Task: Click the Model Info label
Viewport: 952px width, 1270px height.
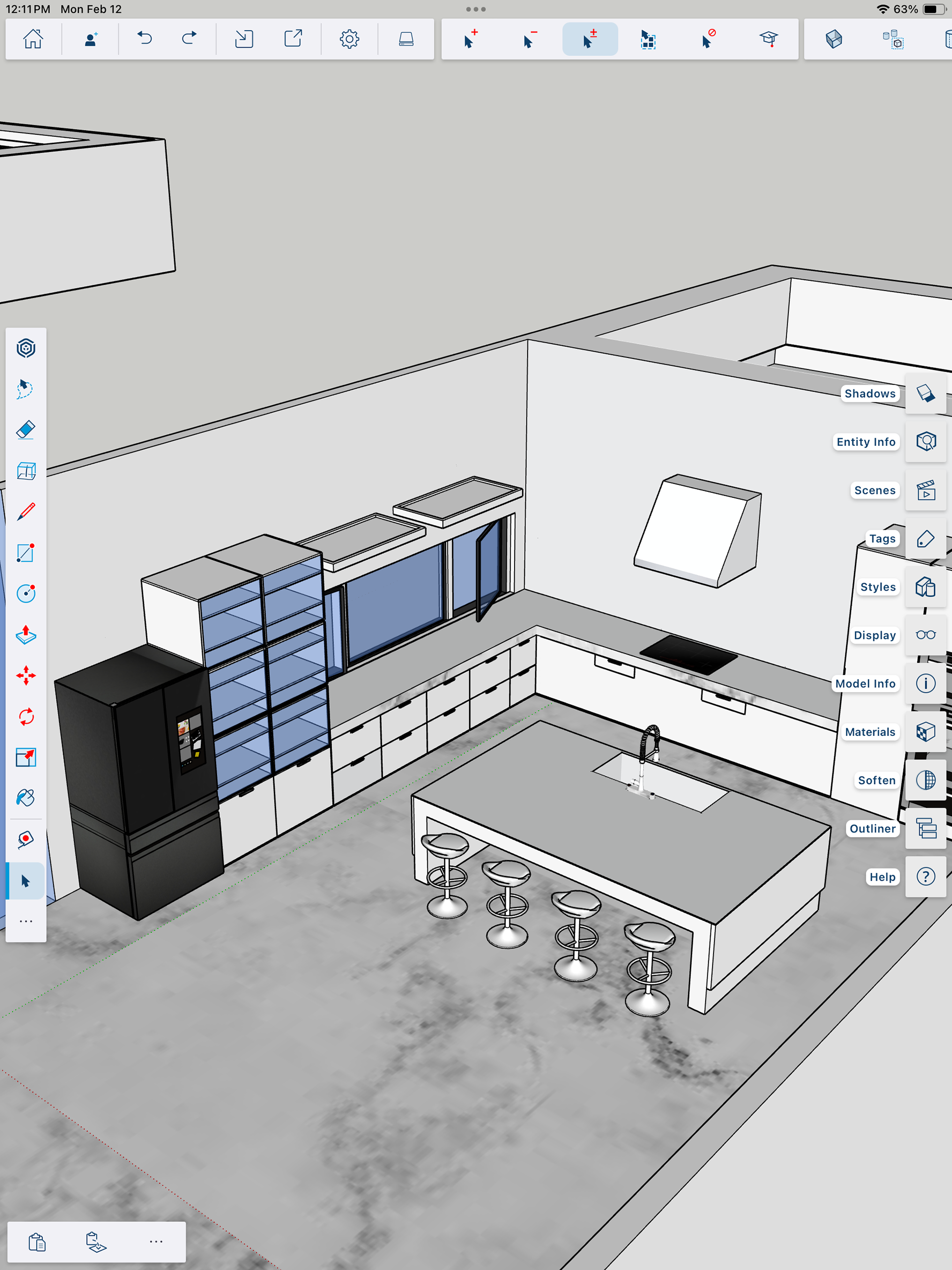Action: (x=865, y=683)
